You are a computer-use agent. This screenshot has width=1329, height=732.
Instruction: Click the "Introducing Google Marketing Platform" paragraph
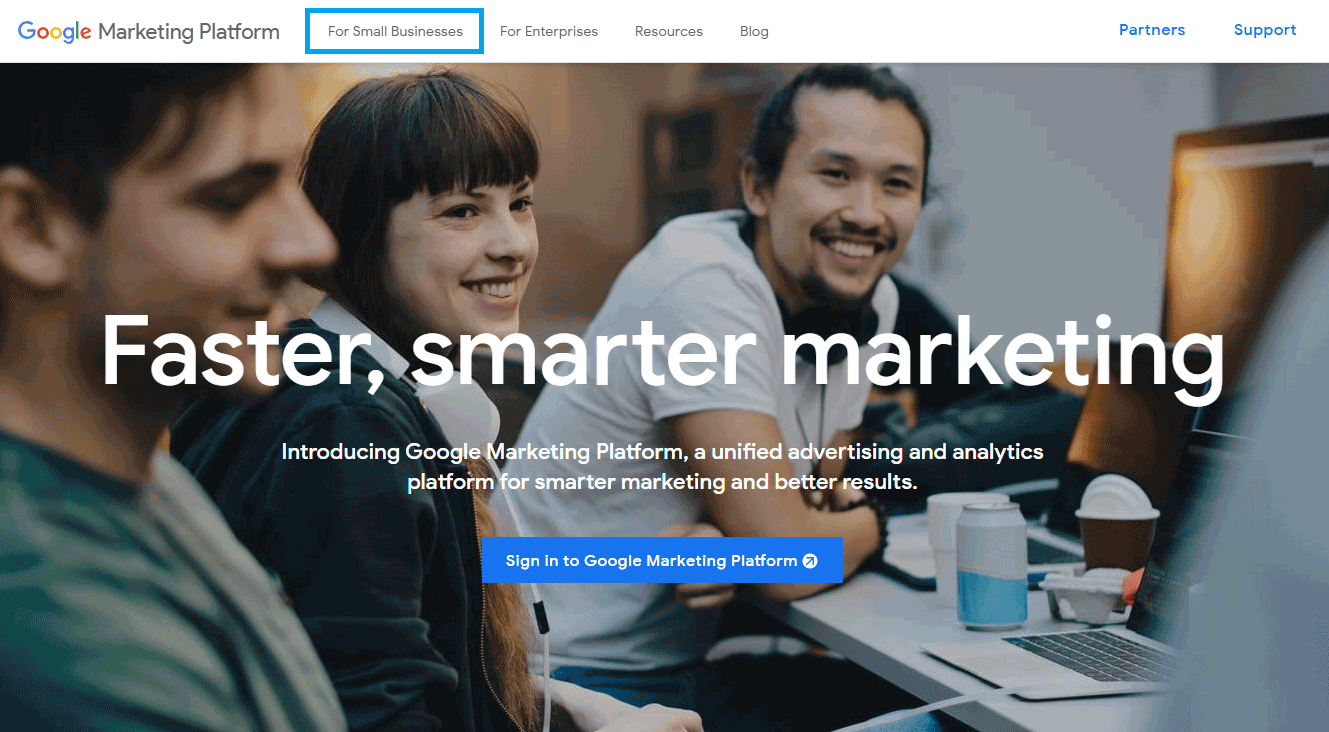[x=662, y=467]
